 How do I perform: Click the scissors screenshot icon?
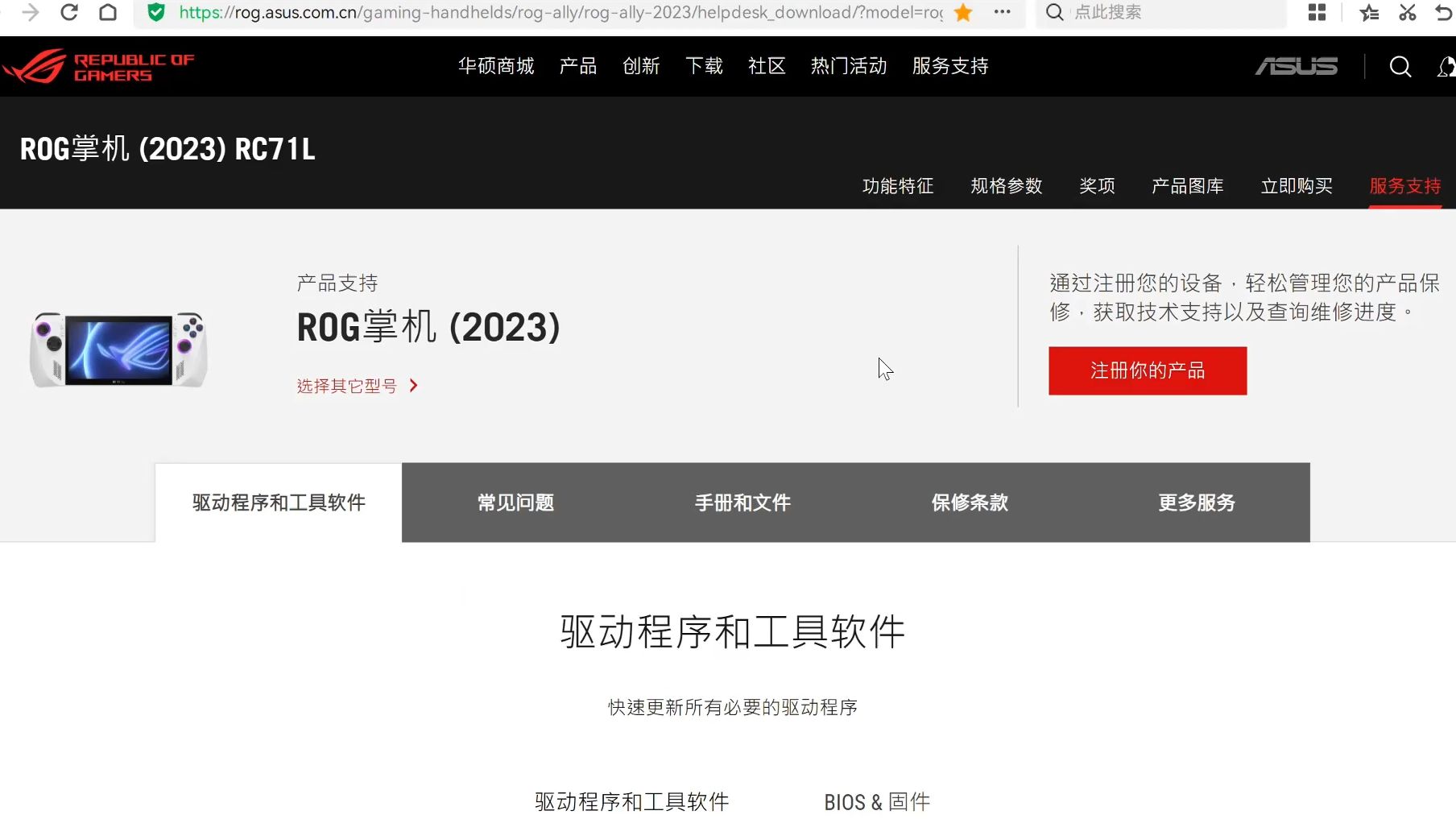pyautogui.click(x=1407, y=12)
